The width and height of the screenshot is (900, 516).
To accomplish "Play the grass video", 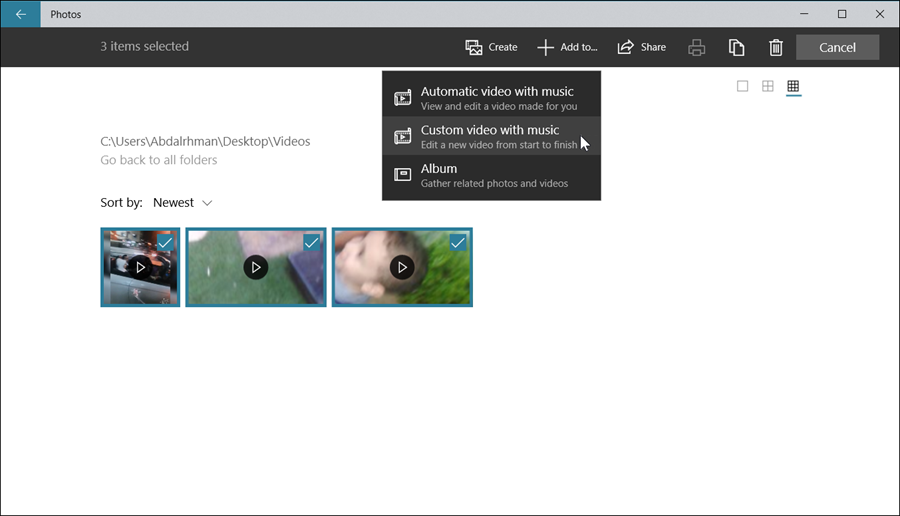I will (x=256, y=267).
